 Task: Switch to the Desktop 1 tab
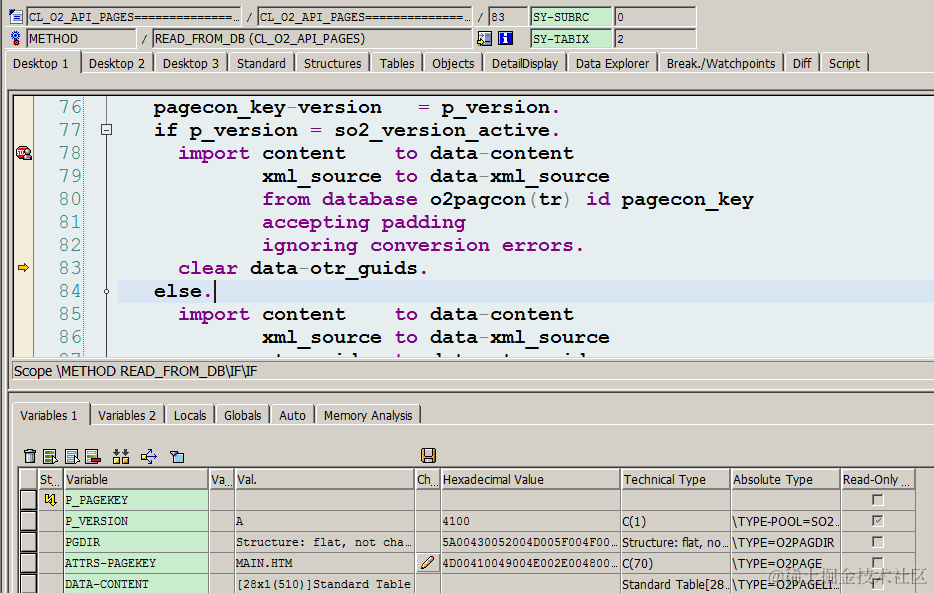(x=41, y=64)
